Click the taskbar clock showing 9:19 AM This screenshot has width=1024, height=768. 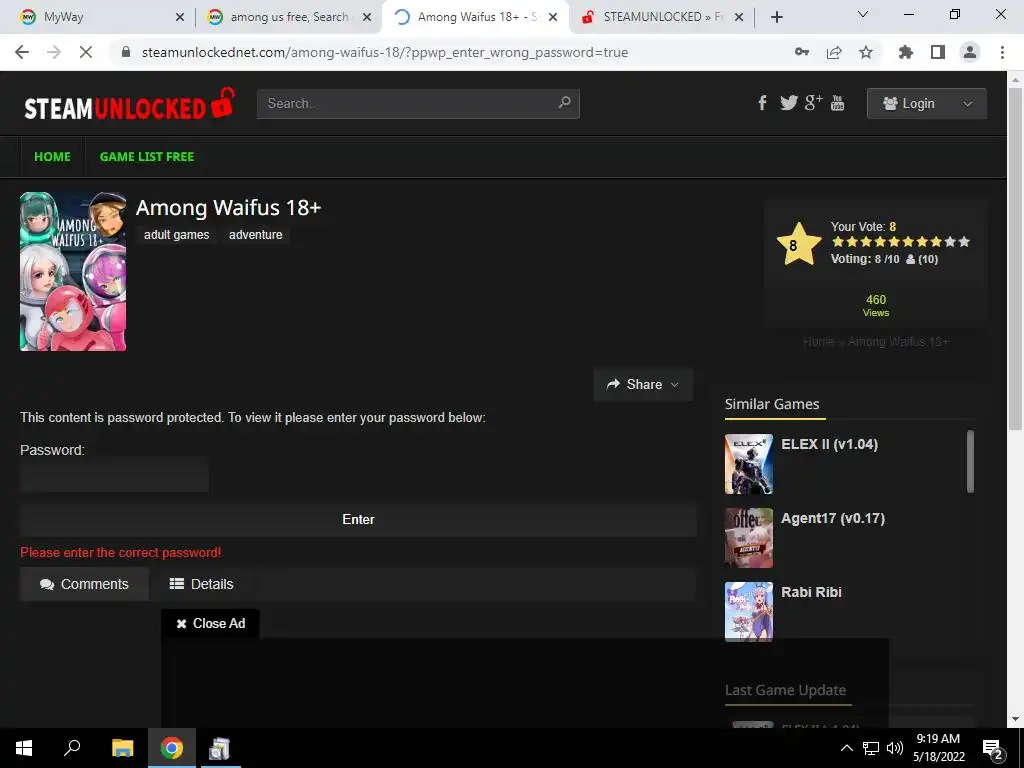pos(938,748)
